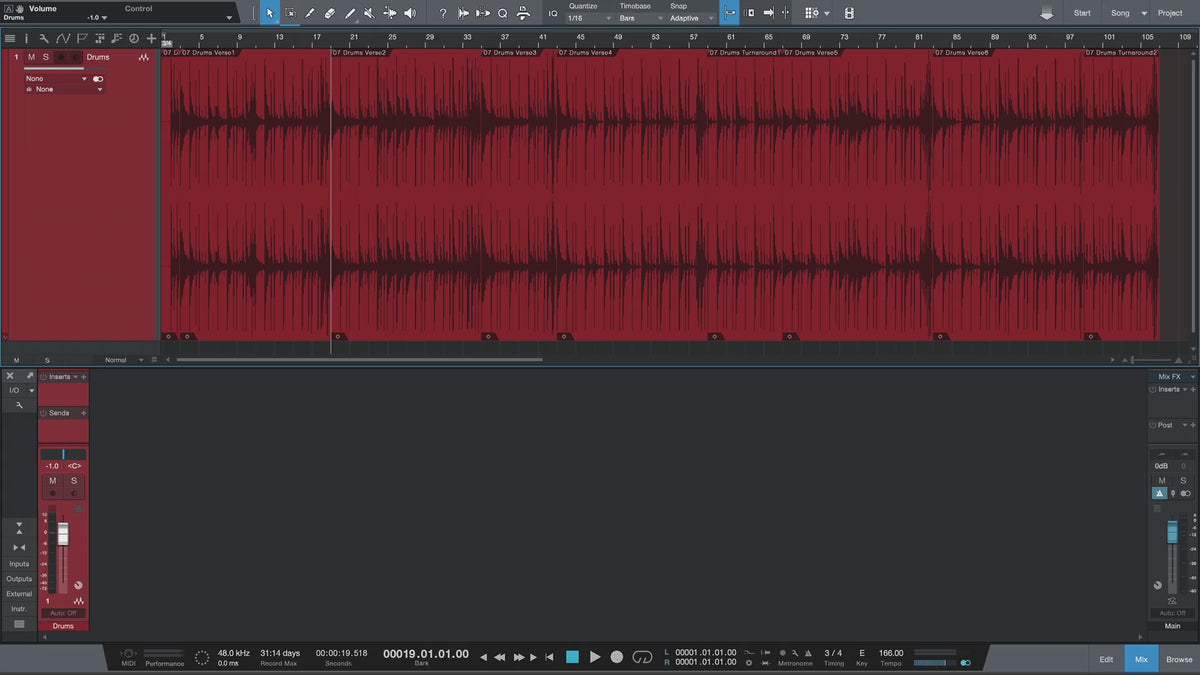Screen dimensions: 1200x675
Task: Pick the Split tool in the toolbar
Action: 310,13
